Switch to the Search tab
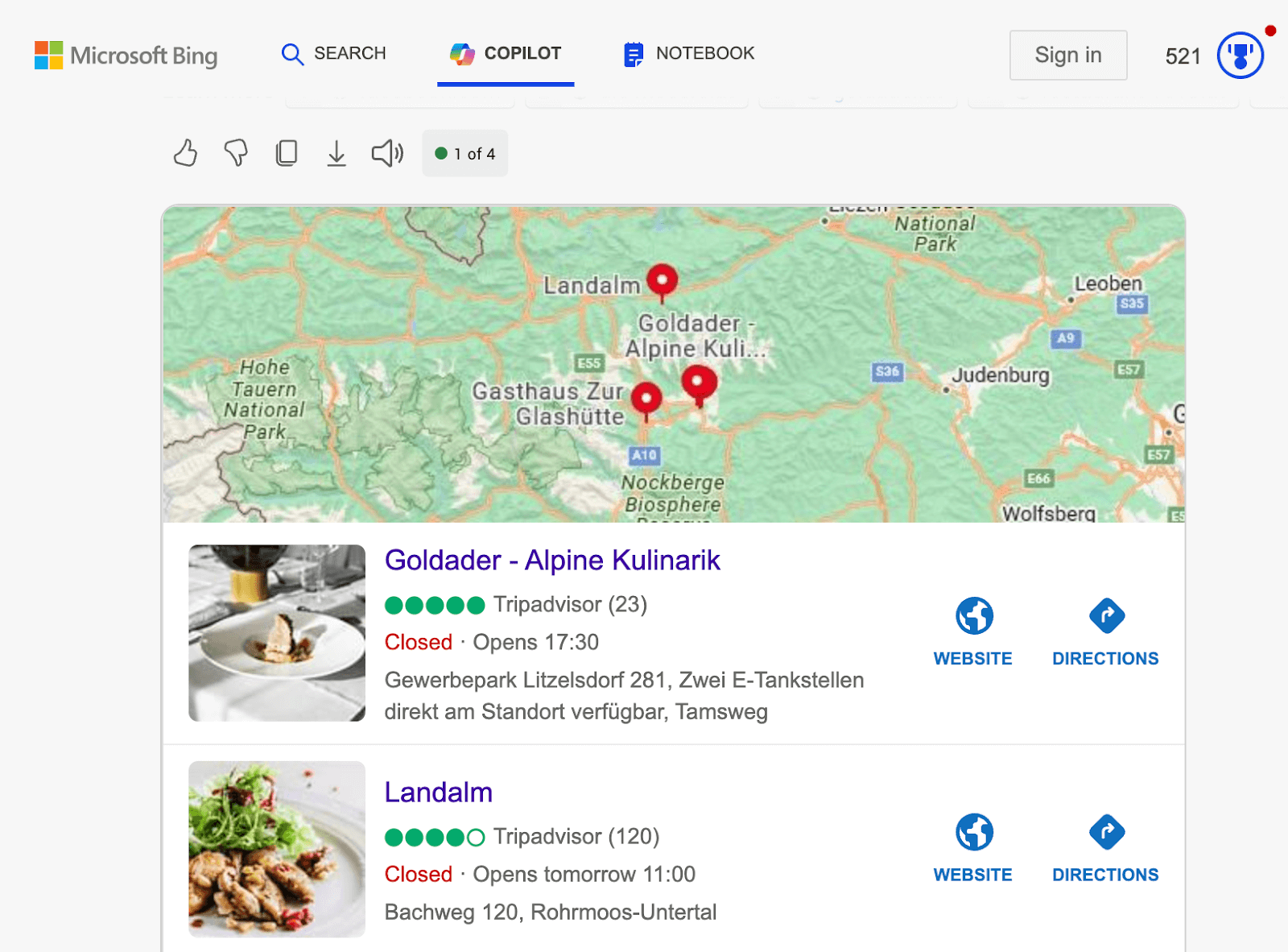The height and width of the screenshot is (952, 1288). [333, 54]
